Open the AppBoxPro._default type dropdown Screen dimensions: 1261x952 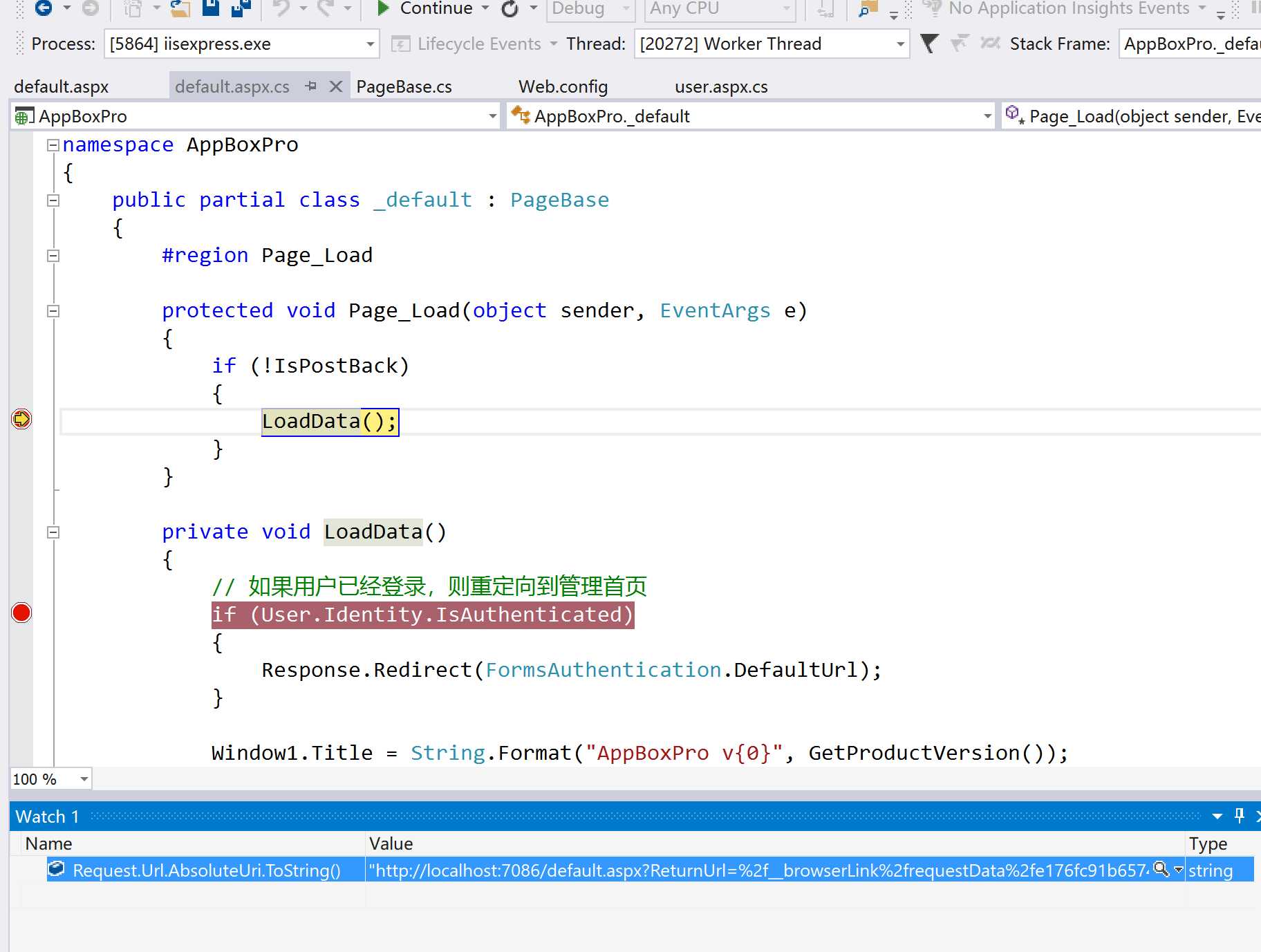tap(988, 116)
